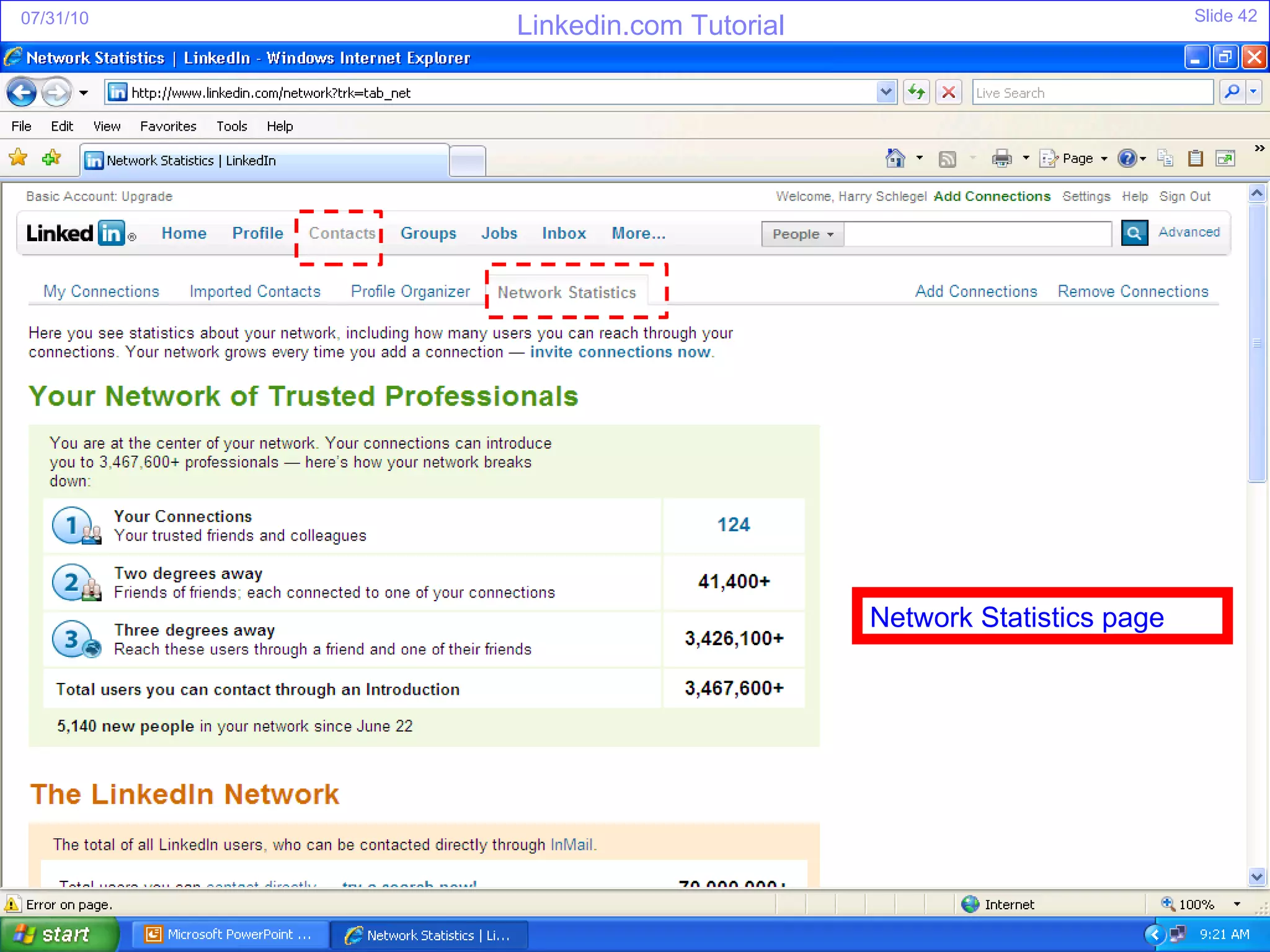Screen dimensions: 1270x952
Task: Open the search provider dropdown arrow
Action: point(1254,92)
